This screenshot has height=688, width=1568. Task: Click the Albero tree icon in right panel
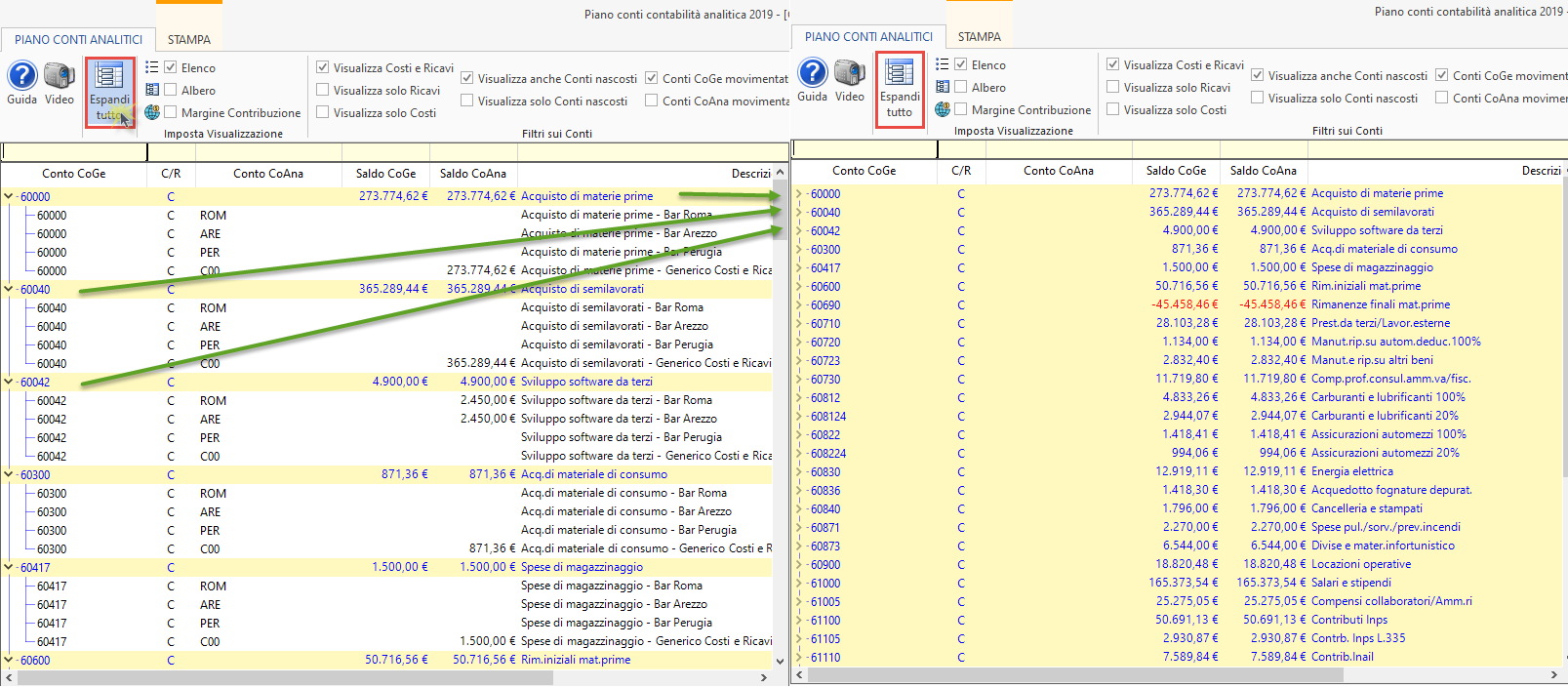pos(943,87)
